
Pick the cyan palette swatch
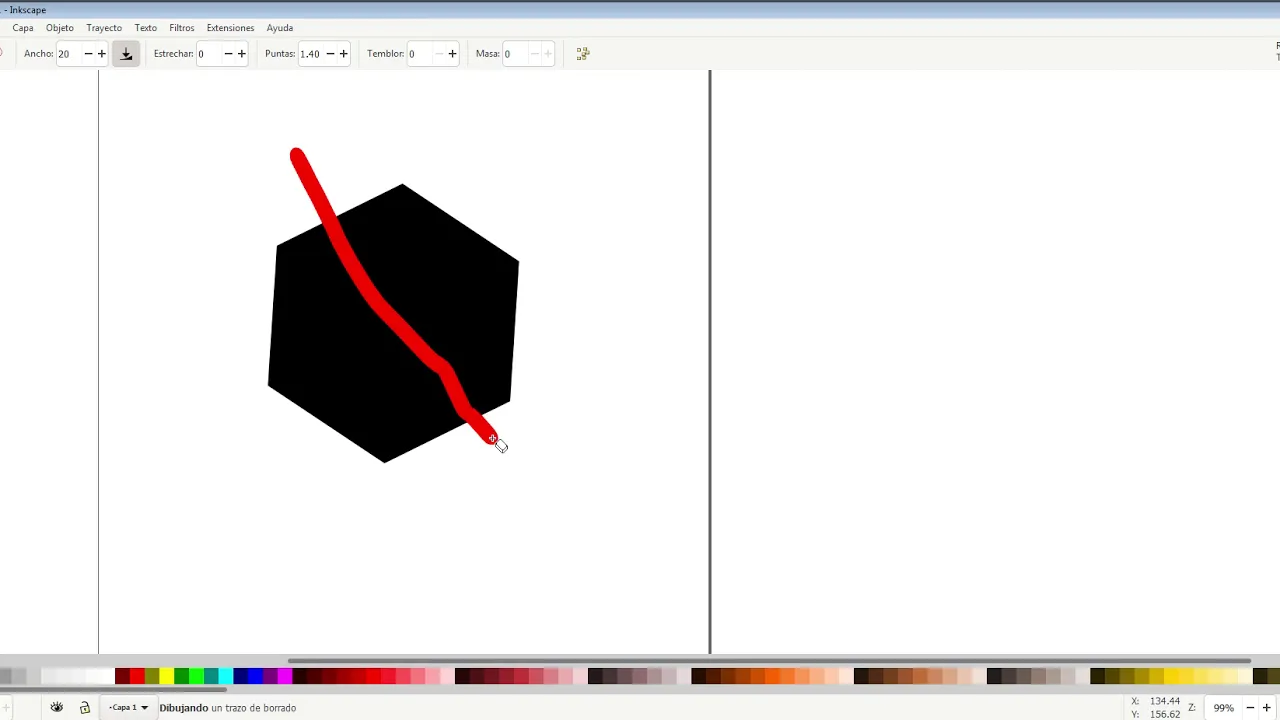pyautogui.click(x=226, y=676)
